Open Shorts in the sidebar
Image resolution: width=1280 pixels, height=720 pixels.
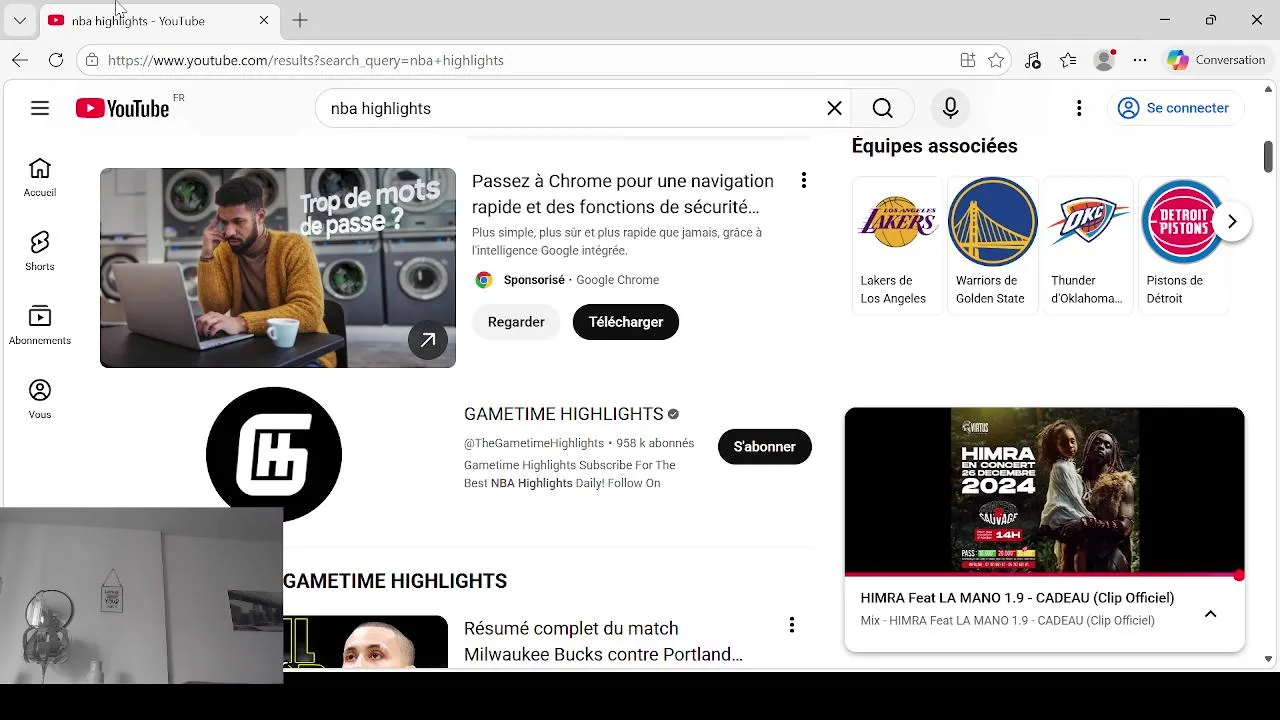(x=40, y=252)
